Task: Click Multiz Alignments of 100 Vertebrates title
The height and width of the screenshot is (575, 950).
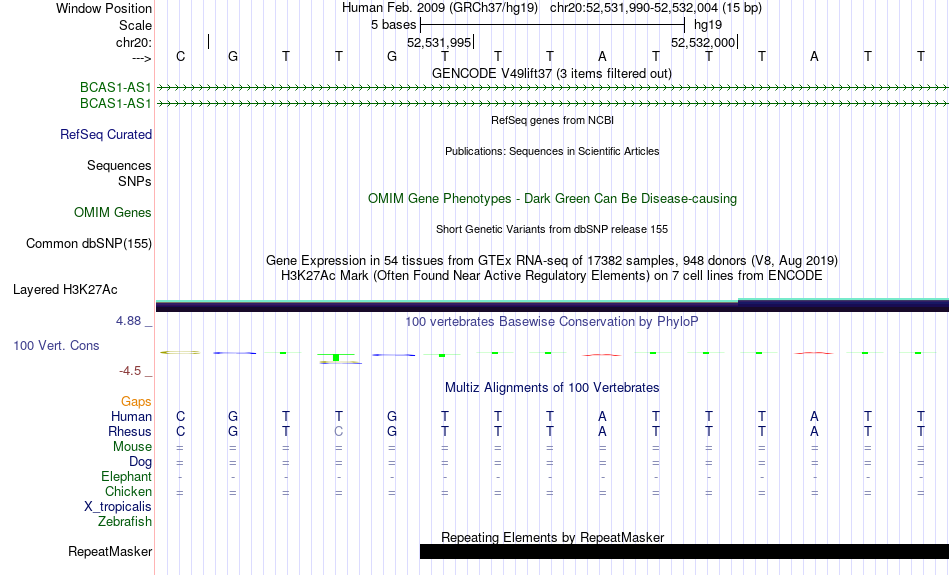Action: (x=552, y=388)
